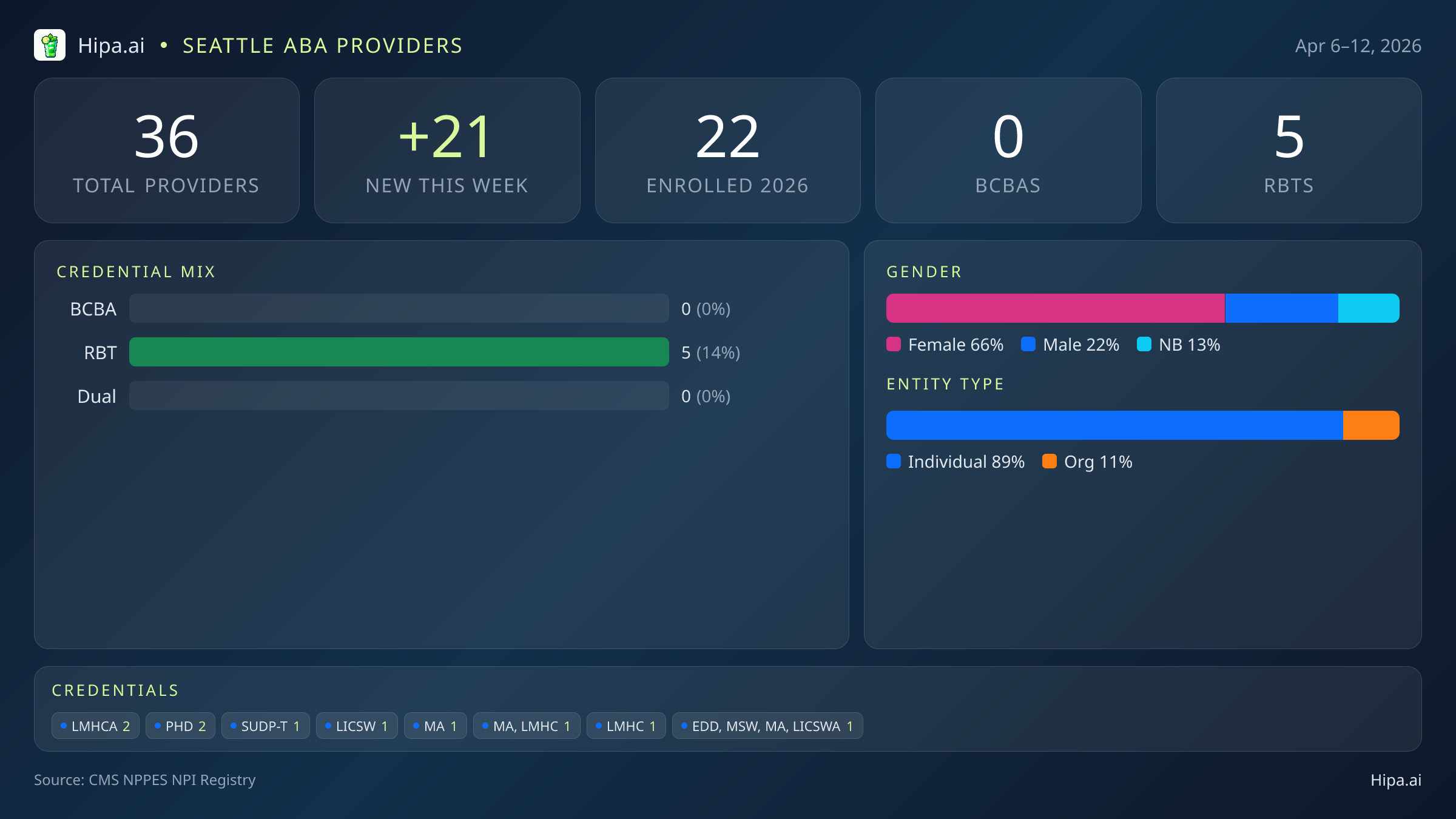
Task: Click the pink Female legend swatch
Action: pos(894,345)
